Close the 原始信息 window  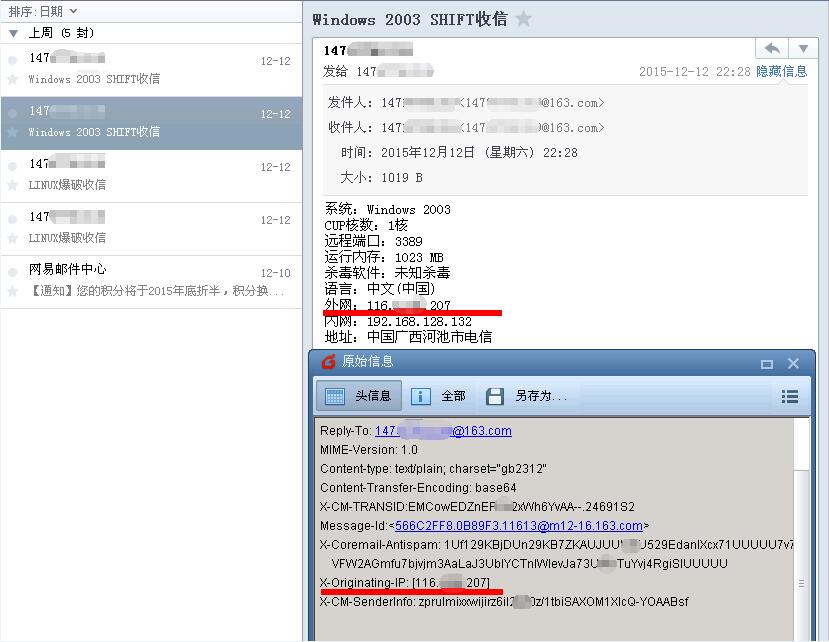(x=793, y=363)
